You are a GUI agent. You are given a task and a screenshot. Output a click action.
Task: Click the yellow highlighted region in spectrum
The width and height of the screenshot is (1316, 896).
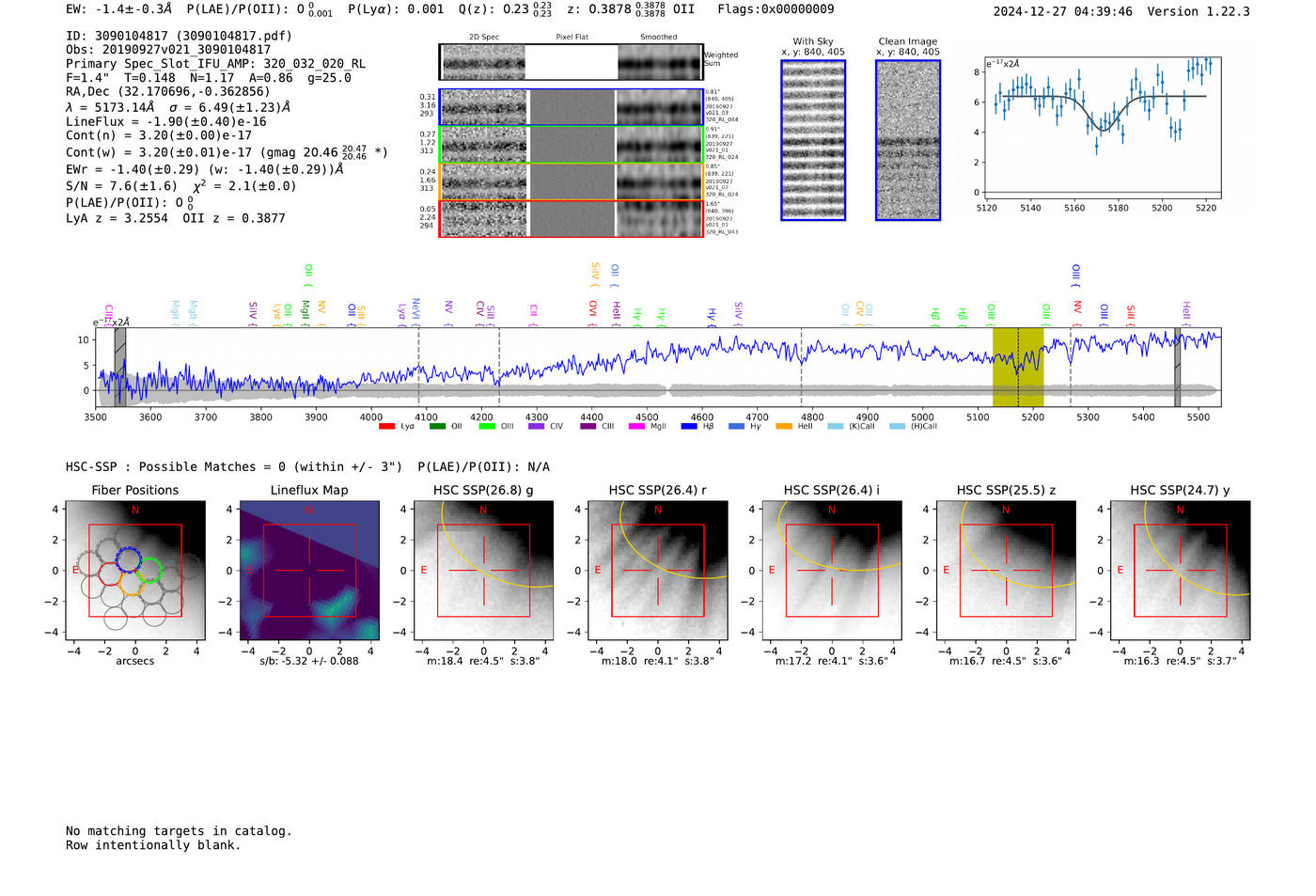(x=1018, y=367)
